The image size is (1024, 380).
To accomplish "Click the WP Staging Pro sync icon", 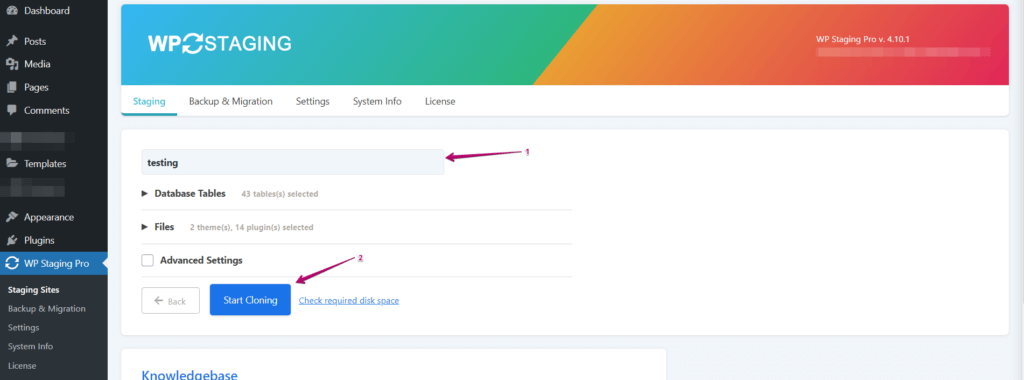I will coord(12,264).
